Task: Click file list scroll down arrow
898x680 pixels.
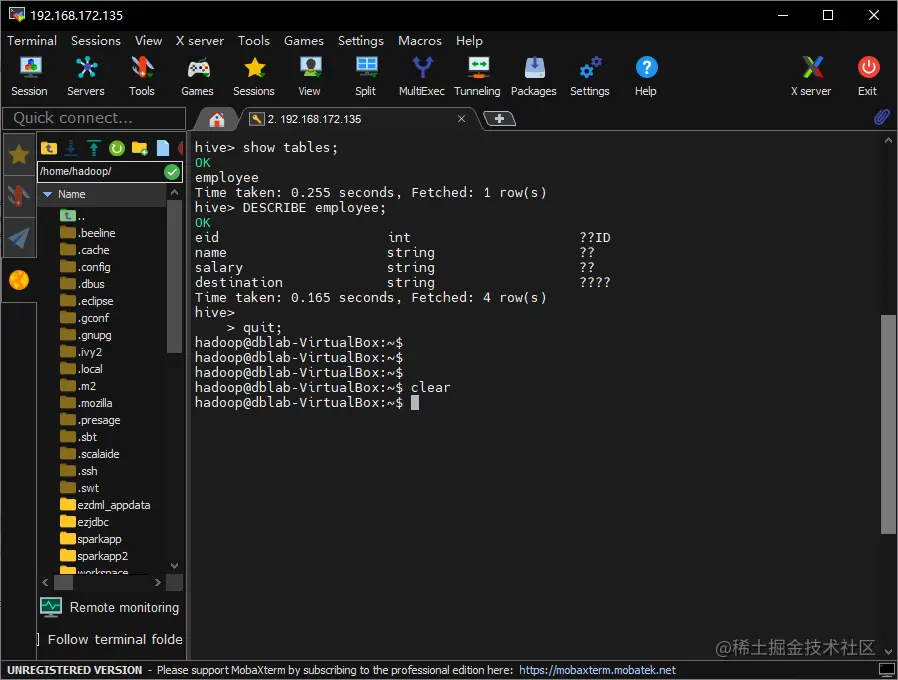Action: [175, 565]
